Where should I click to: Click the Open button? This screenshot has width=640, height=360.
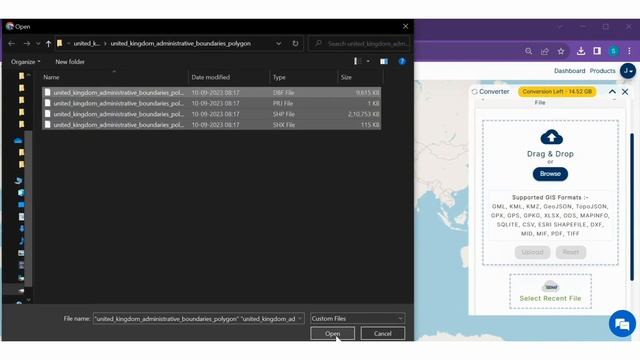coord(332,333)
